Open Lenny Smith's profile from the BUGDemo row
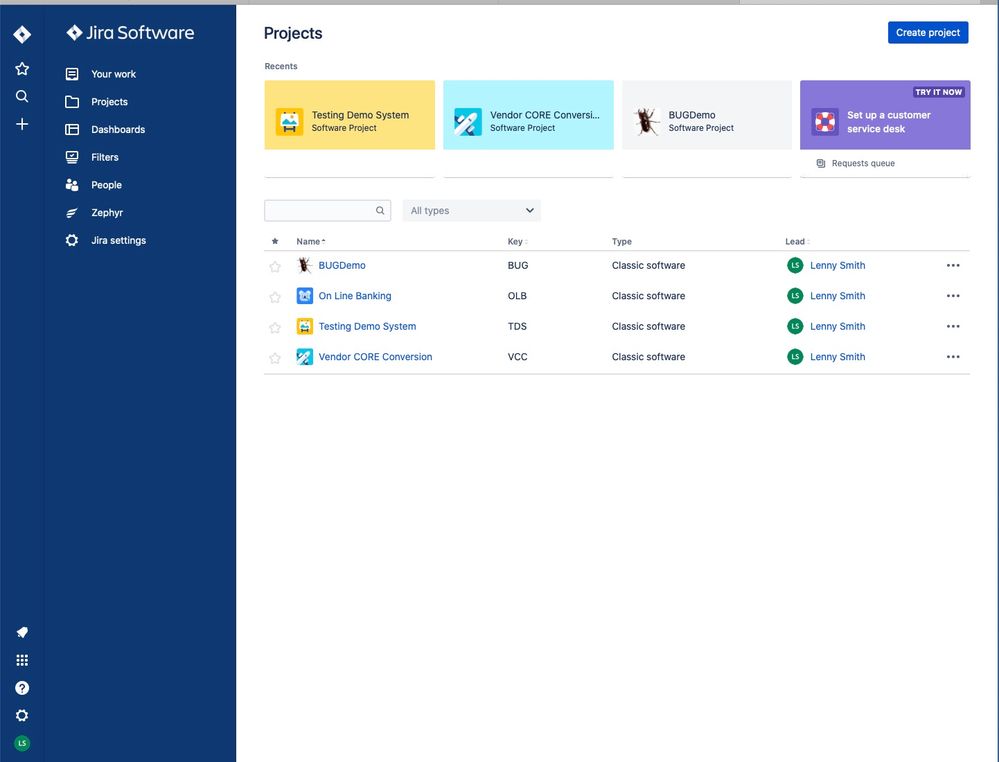Viewport: 999px width, 762px height. click(x=837, y=266)
